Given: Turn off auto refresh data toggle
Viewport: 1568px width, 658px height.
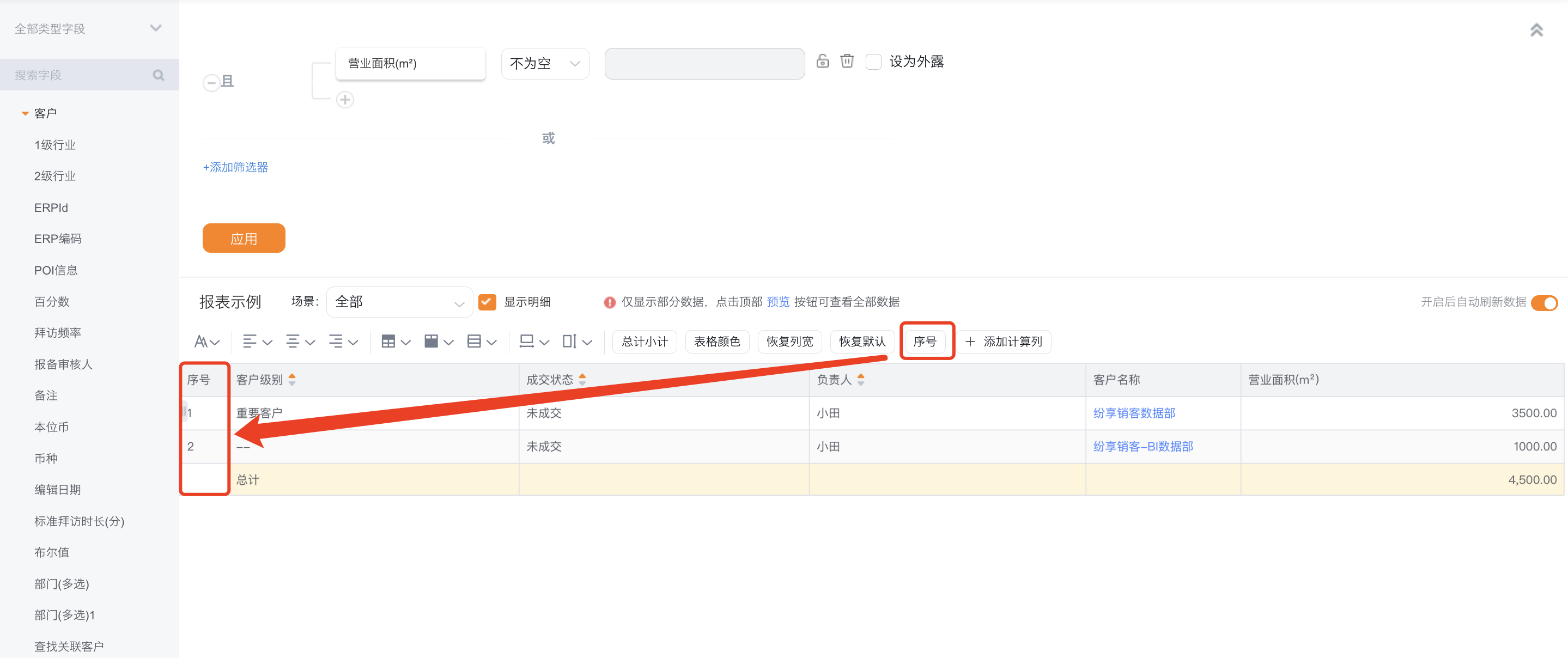Looking at the screenshot, I should 1545,302.
